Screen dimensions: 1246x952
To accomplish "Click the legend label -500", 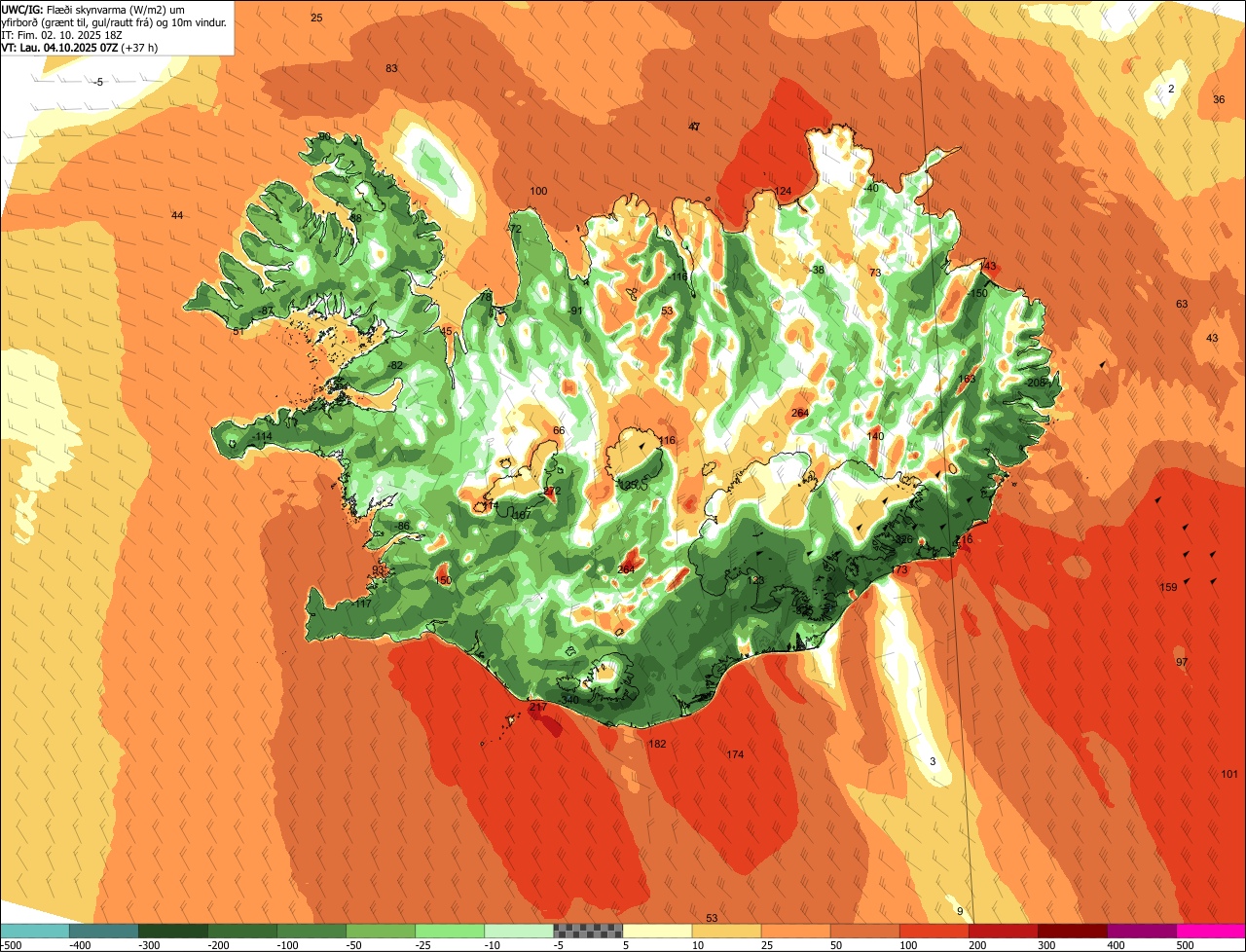I will (12, 945).
